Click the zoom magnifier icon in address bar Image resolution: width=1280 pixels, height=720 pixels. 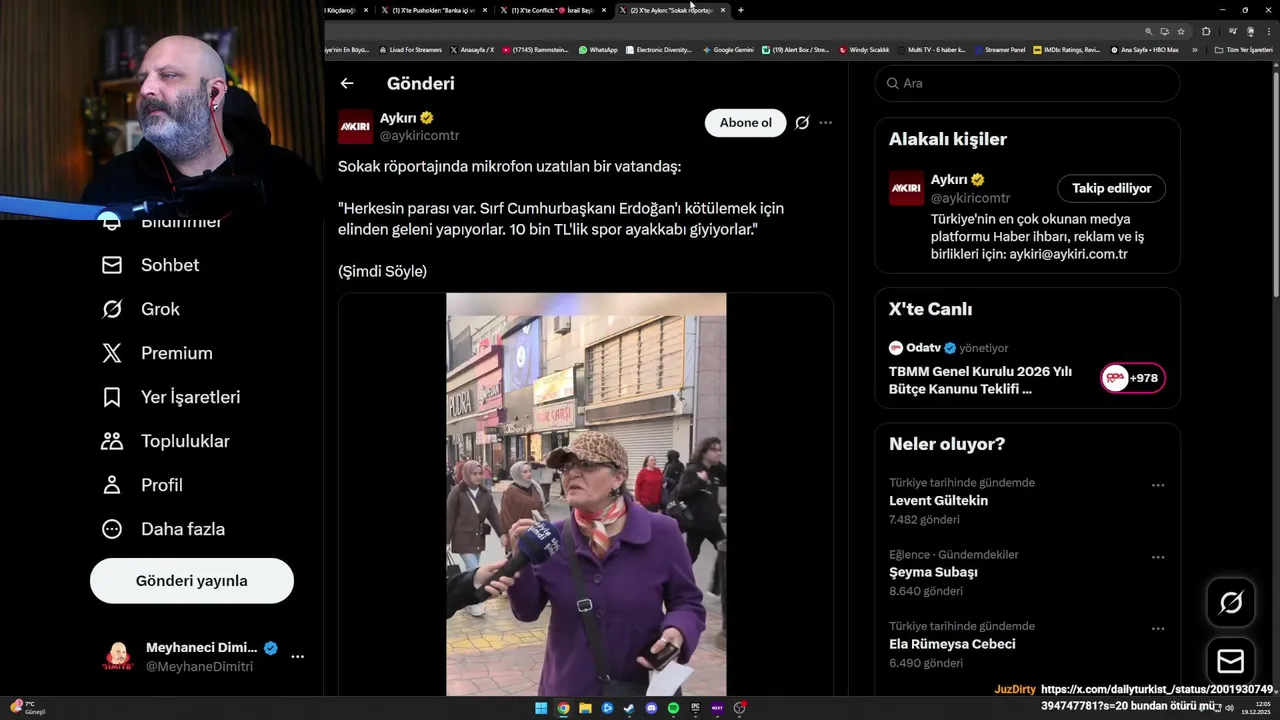tap(1149, 31)
